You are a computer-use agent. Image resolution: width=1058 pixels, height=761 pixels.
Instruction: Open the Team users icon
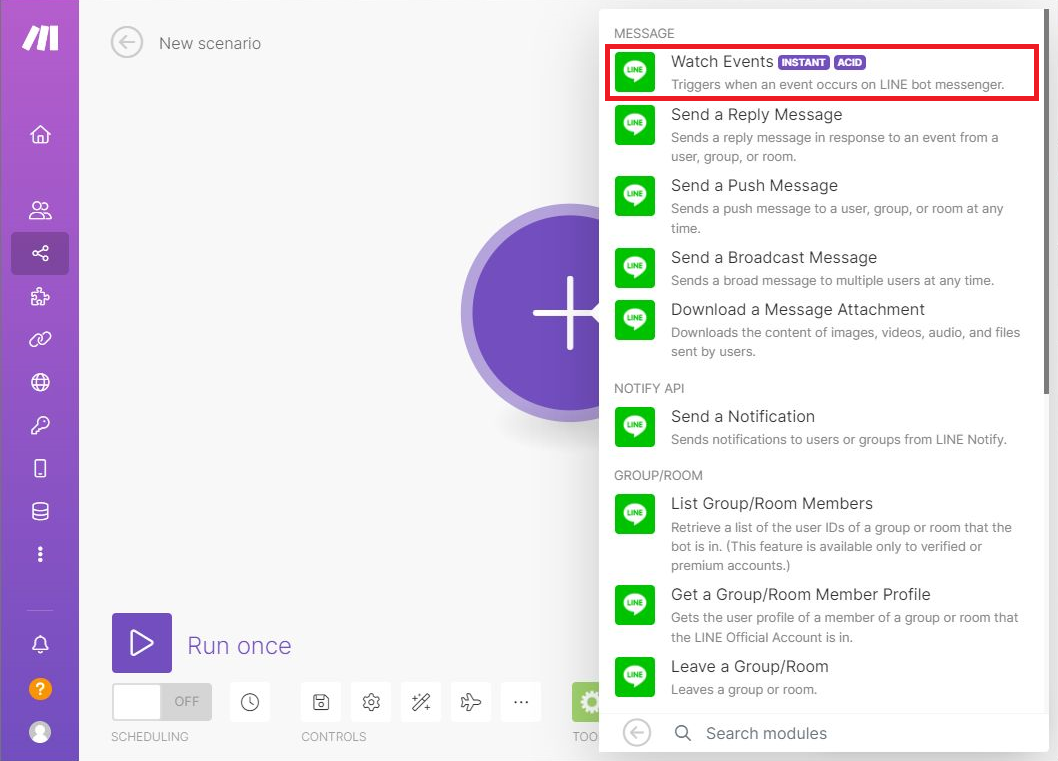pos(40,210)
